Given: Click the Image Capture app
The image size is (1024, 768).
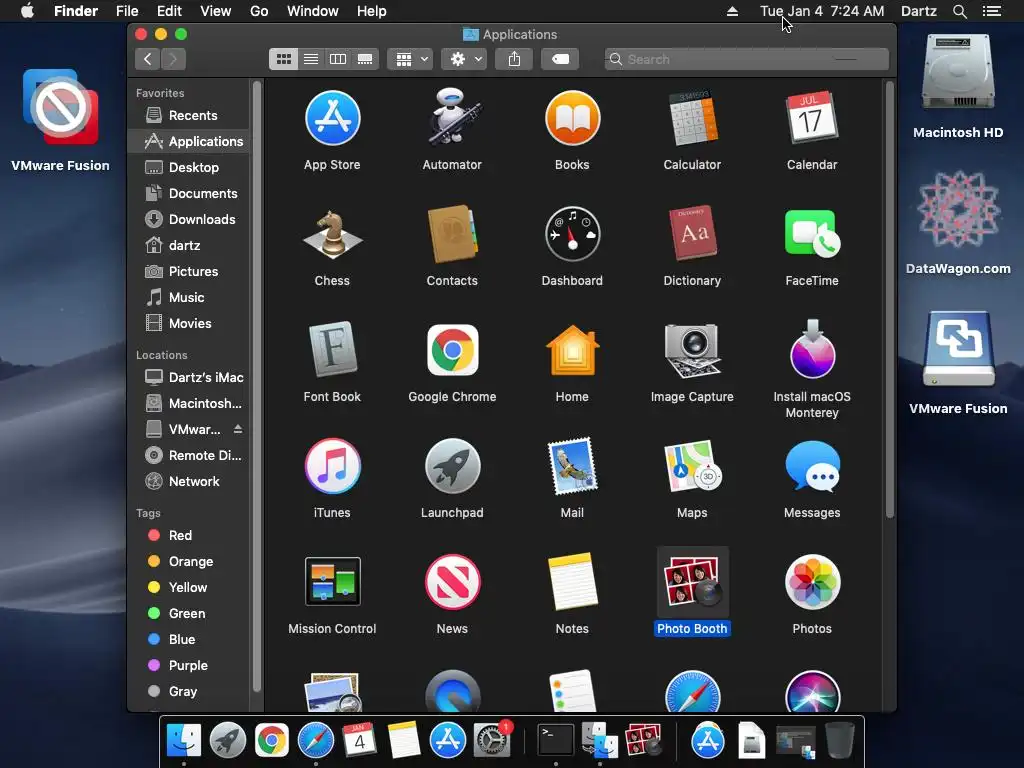Looking at the screenshot, I should (x=692, y=350).
